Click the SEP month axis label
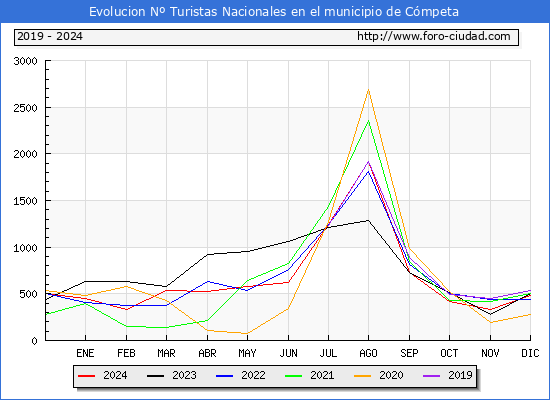 tap(409, 353)
